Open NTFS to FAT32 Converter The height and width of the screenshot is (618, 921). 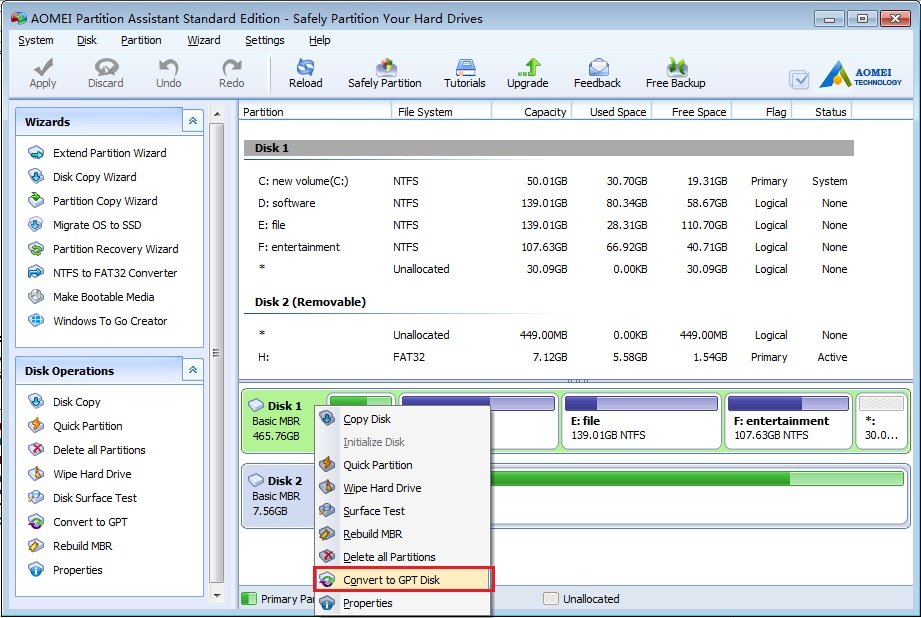(x=115, y=273)
